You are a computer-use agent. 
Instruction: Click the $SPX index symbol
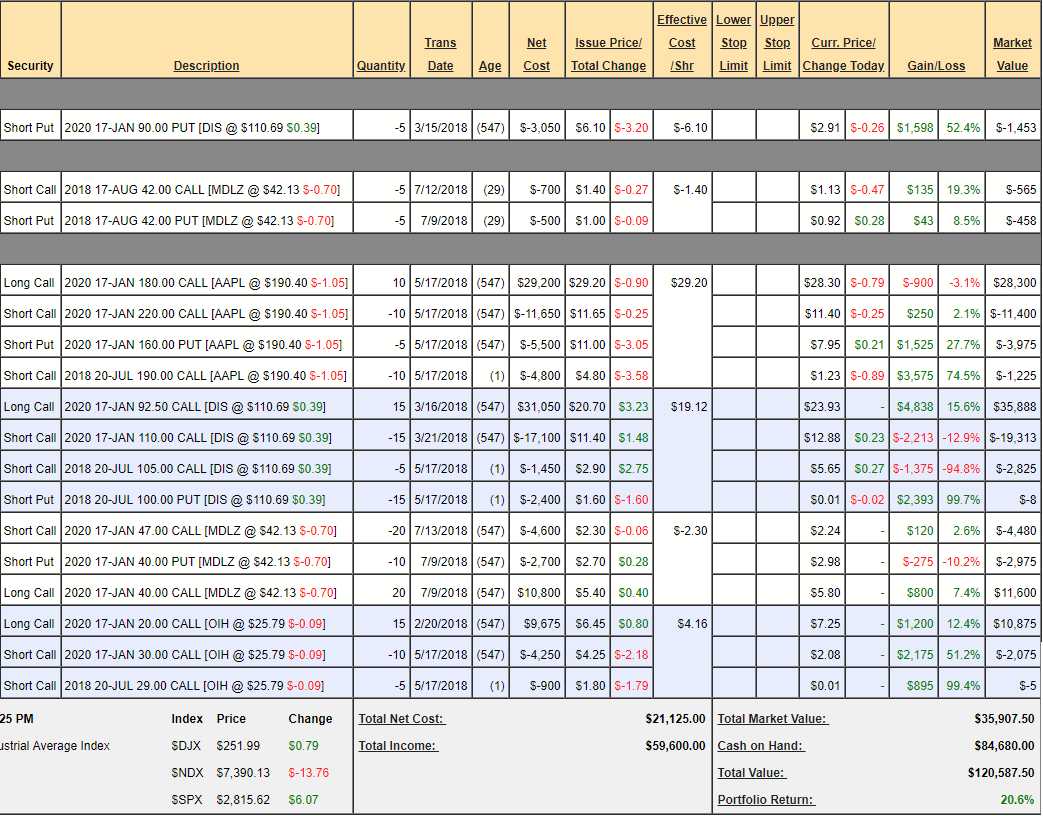pyautogui.click(x=187, y=800)
